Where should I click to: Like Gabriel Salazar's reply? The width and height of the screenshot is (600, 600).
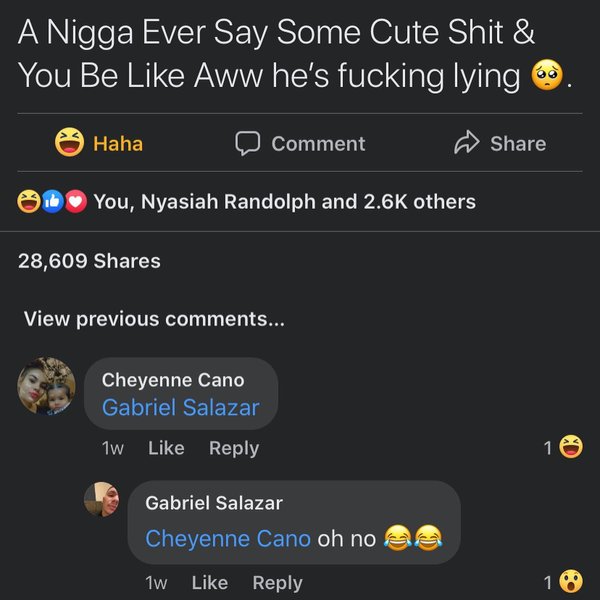209,582
